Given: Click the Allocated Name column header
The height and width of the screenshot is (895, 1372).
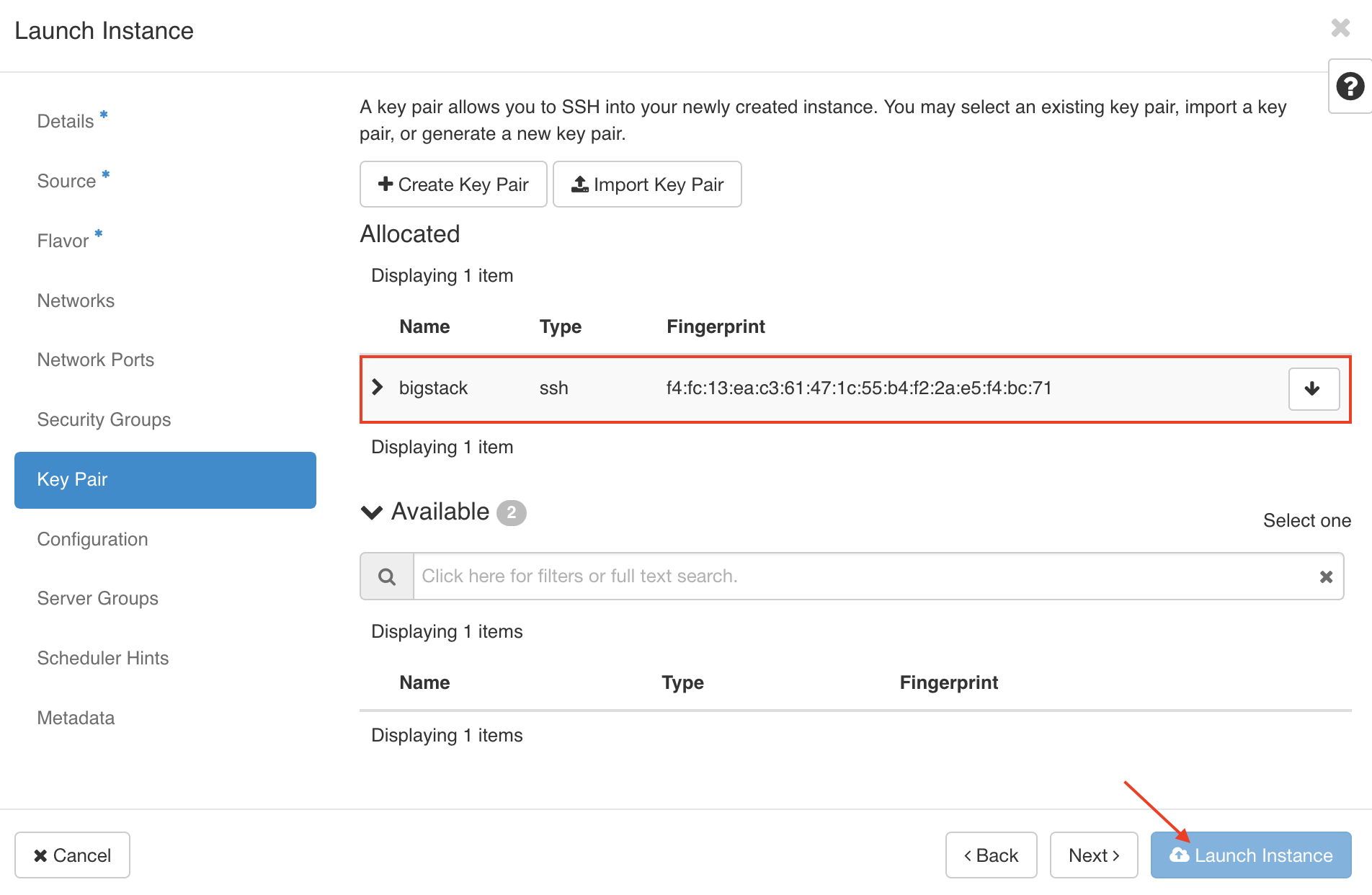Looking at the screenshot, I should point(424,326).
